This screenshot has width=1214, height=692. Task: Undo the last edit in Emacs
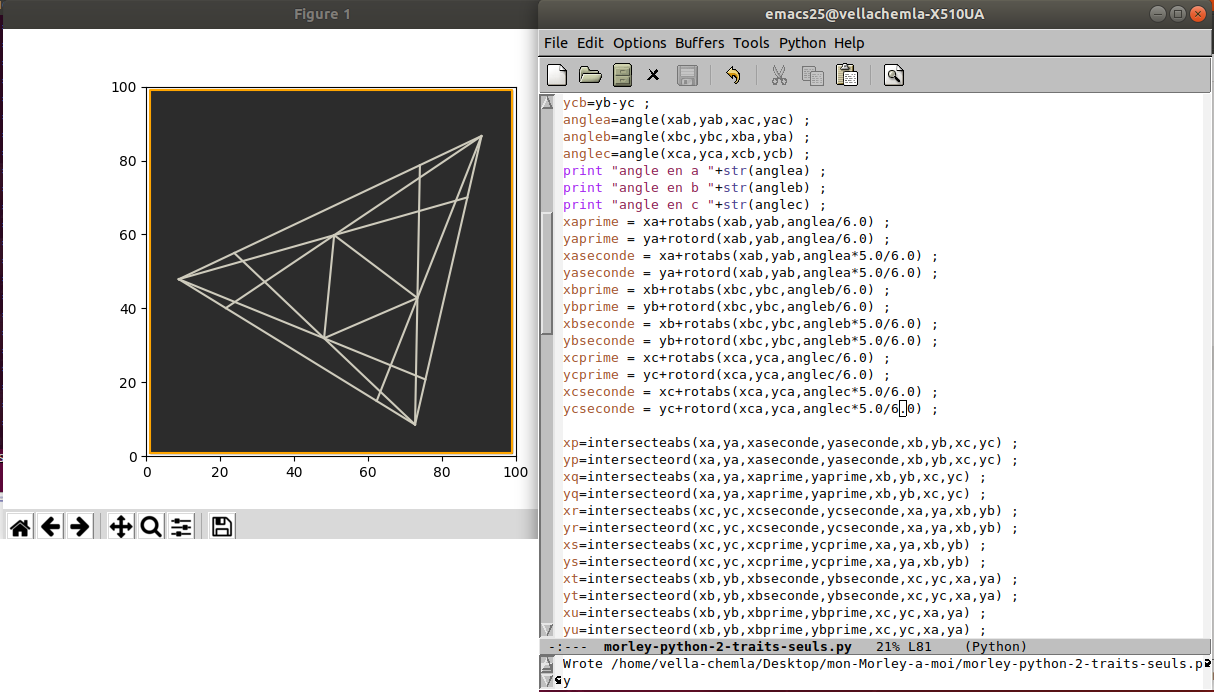733,75
